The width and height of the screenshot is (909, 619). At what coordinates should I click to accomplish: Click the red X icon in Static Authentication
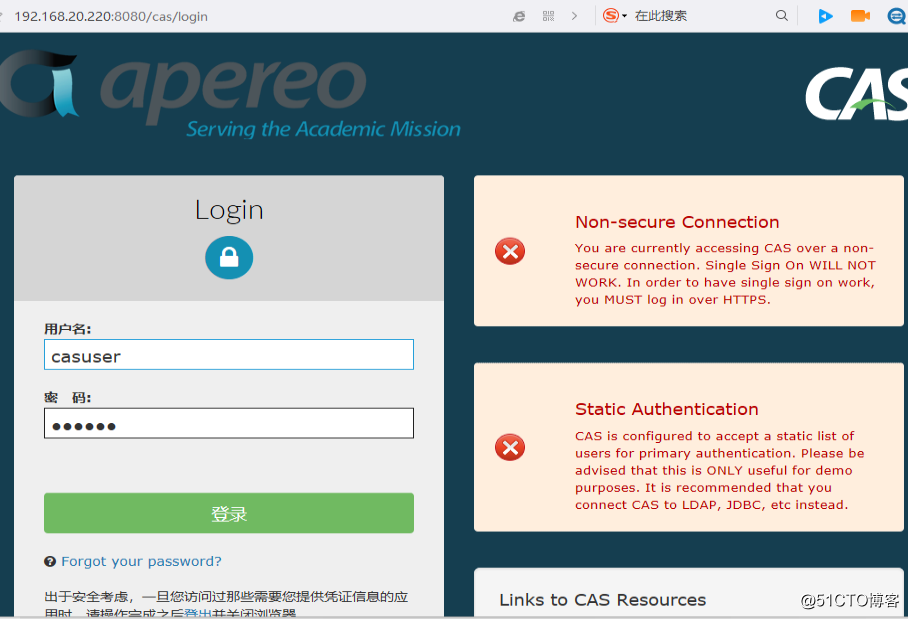[x=510, y=447]
